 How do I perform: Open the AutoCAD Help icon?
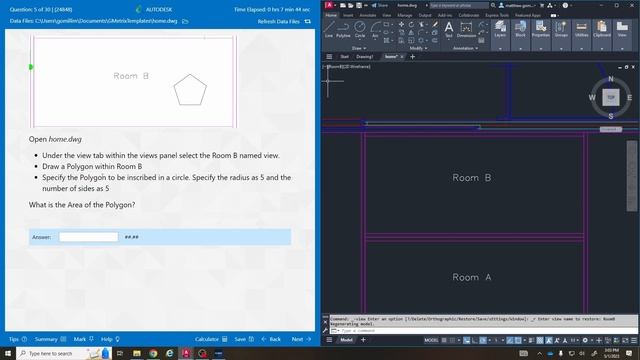[565, 5]
